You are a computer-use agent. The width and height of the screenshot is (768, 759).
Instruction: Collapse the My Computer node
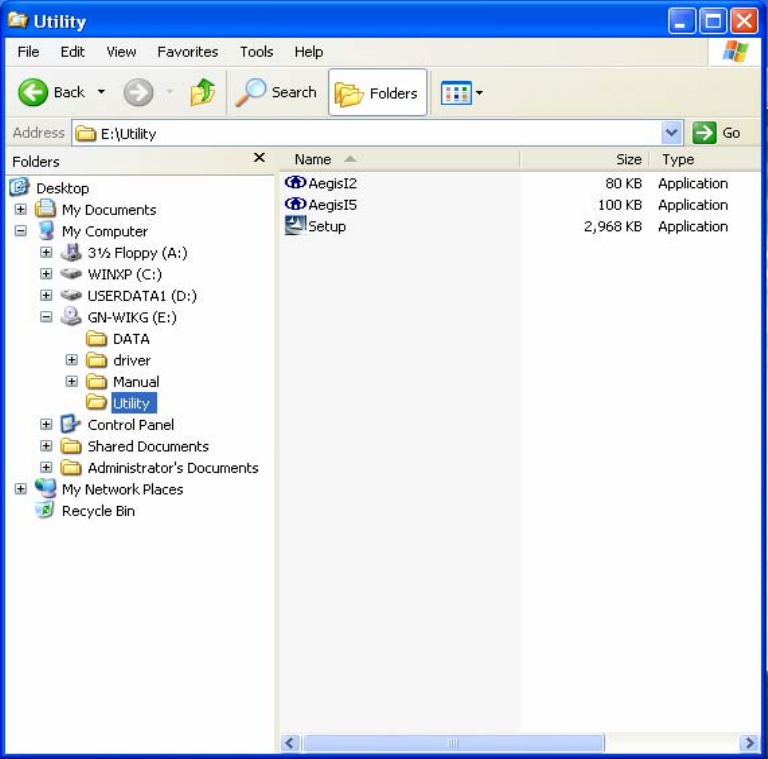point(21,231)
